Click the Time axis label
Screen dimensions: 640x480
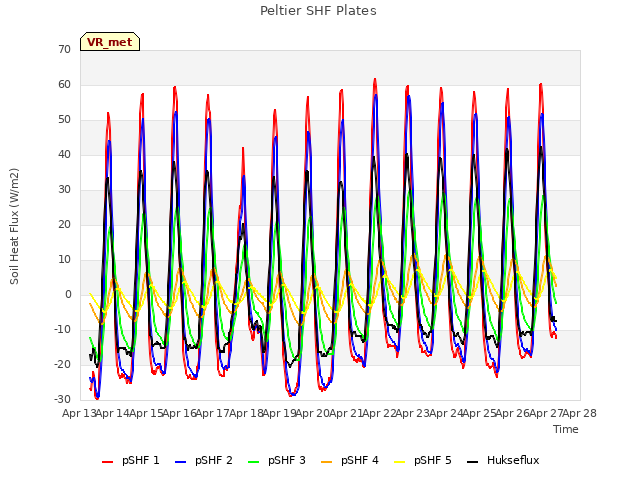(566, 429)
